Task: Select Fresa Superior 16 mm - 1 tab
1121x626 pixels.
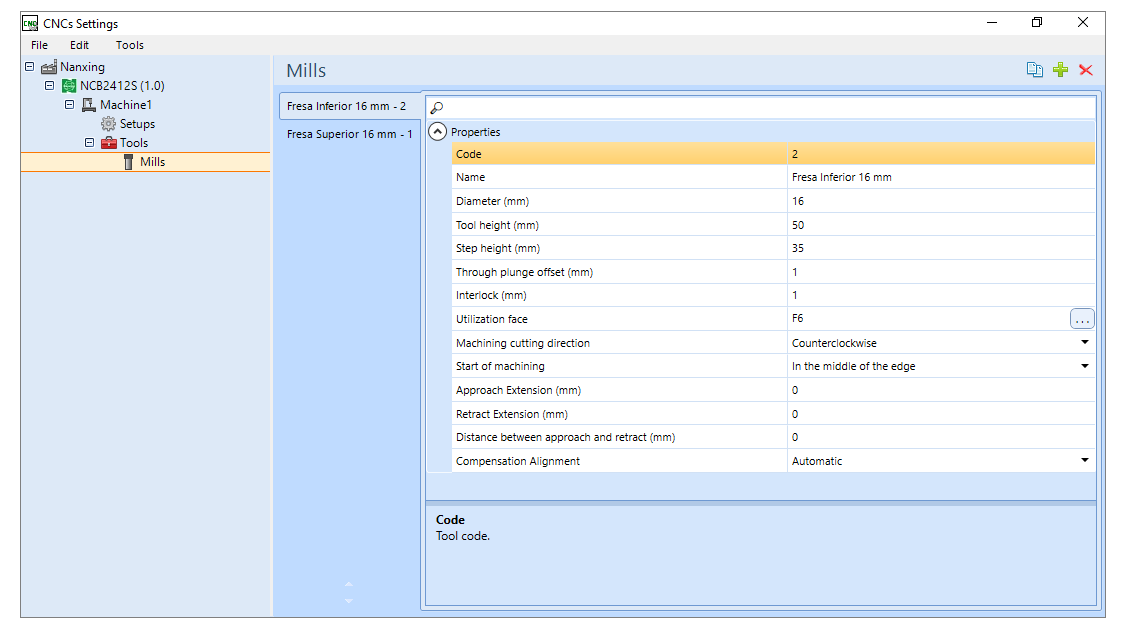Action: (349, 134)
